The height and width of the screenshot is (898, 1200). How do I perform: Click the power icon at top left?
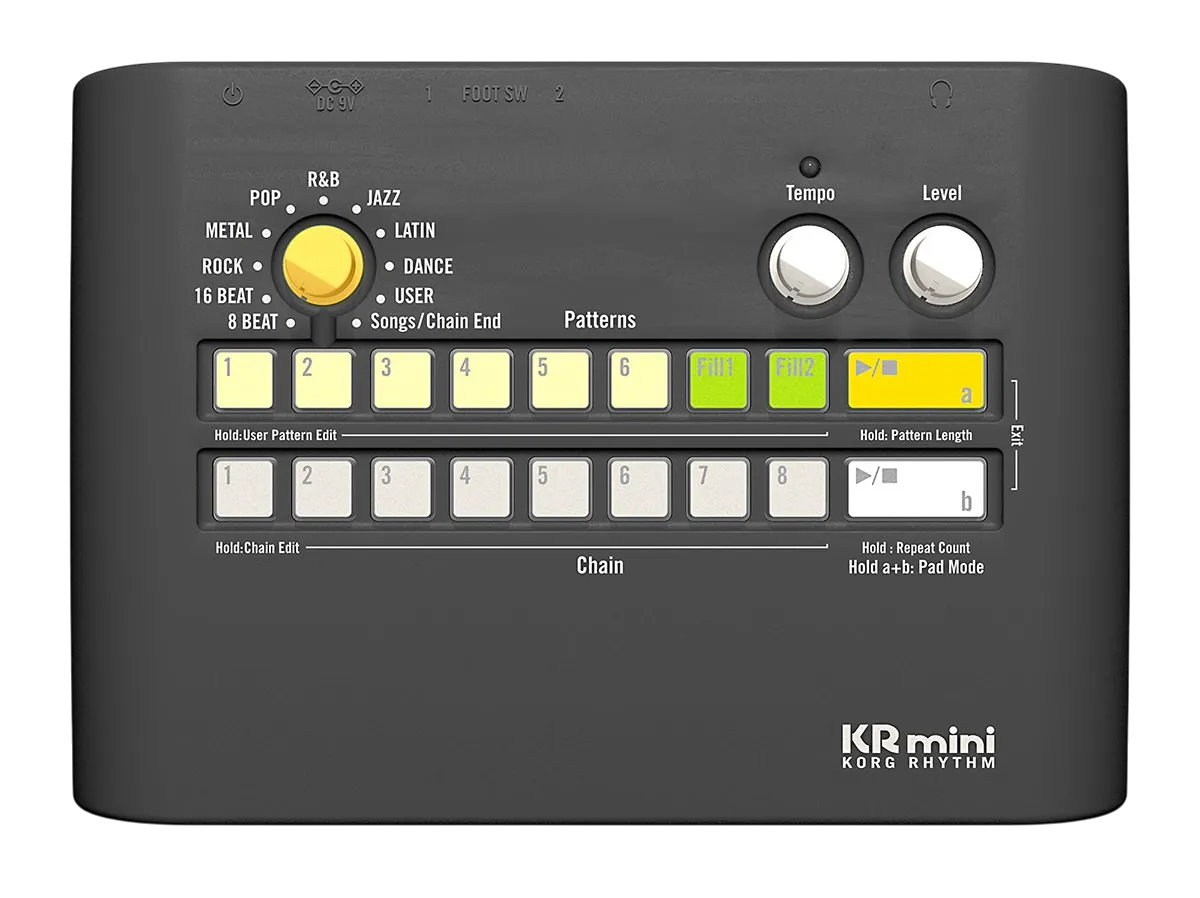[232, 96]
